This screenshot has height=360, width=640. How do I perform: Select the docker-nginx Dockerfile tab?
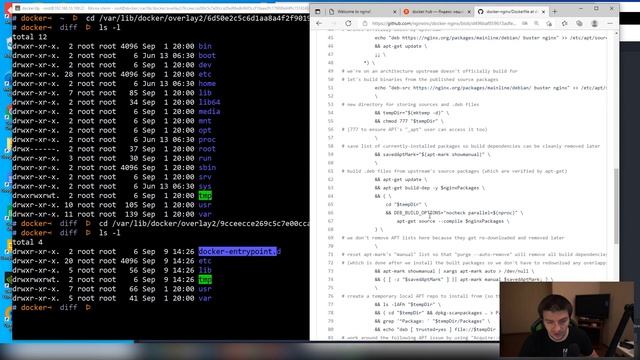point(511,12)
